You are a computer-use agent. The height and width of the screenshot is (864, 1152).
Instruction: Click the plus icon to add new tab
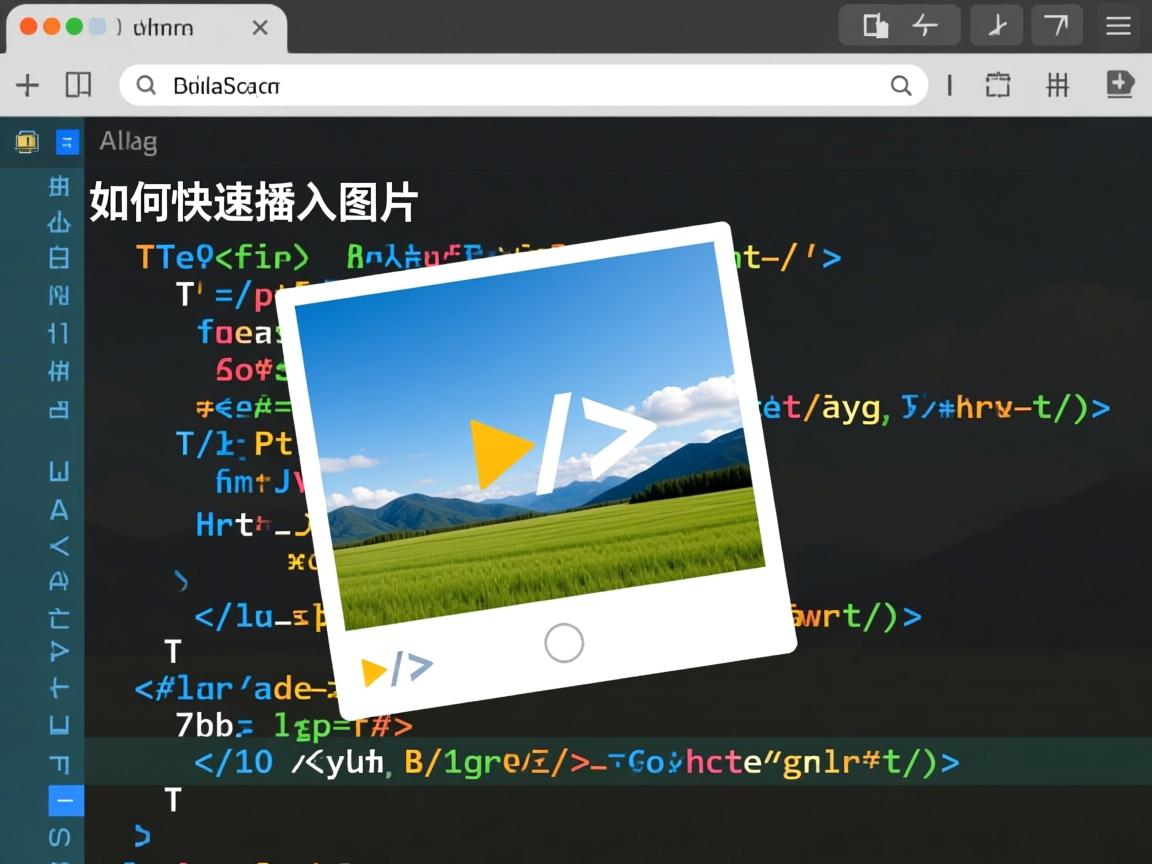(27, 85)
